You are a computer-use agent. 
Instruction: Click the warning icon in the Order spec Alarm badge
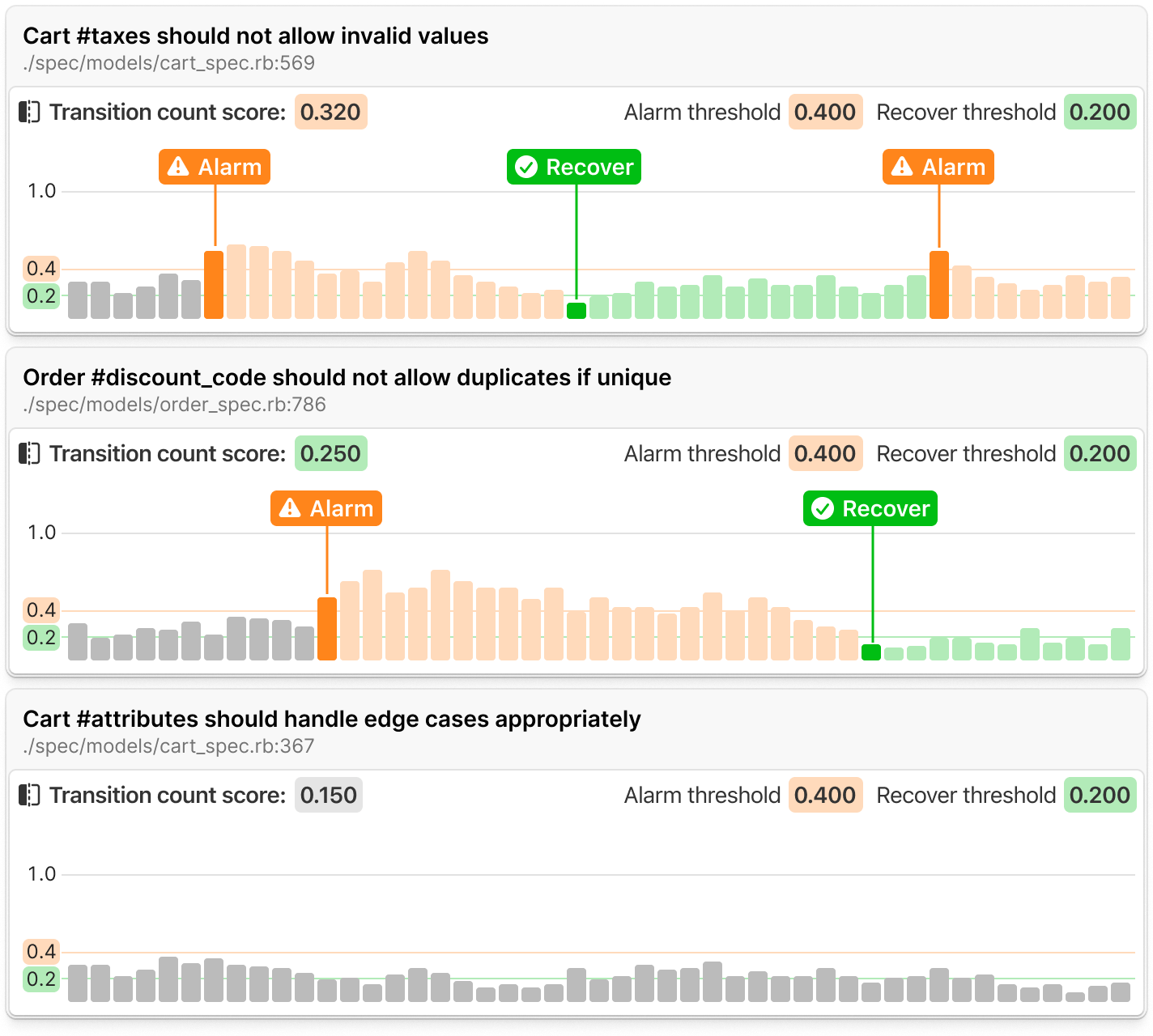[x=291, y=508]
